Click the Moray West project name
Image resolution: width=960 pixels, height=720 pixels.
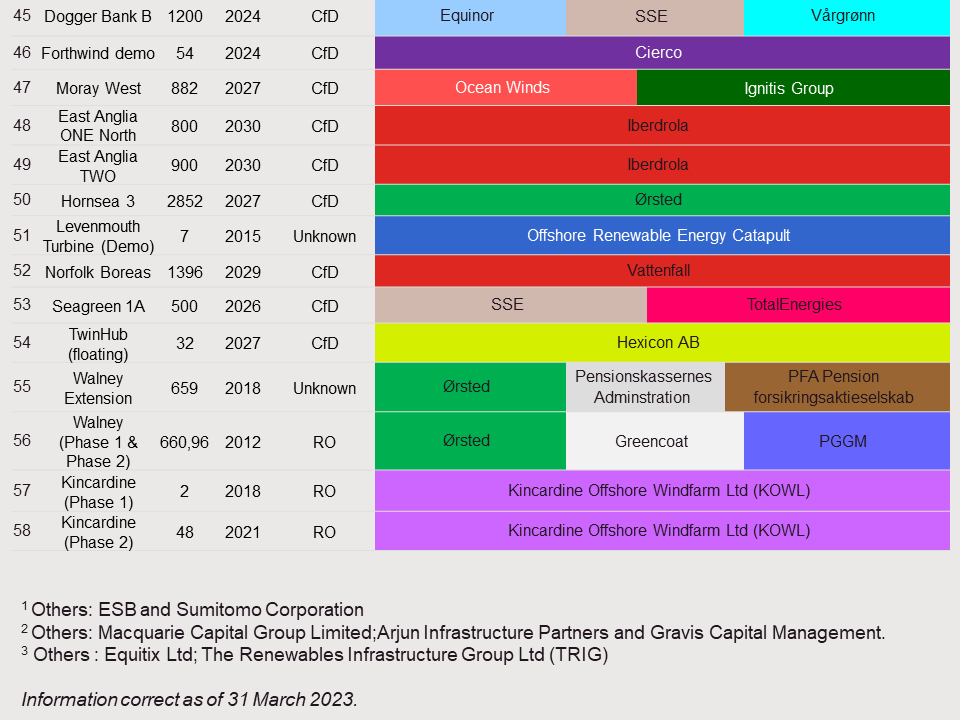(98, 89)
